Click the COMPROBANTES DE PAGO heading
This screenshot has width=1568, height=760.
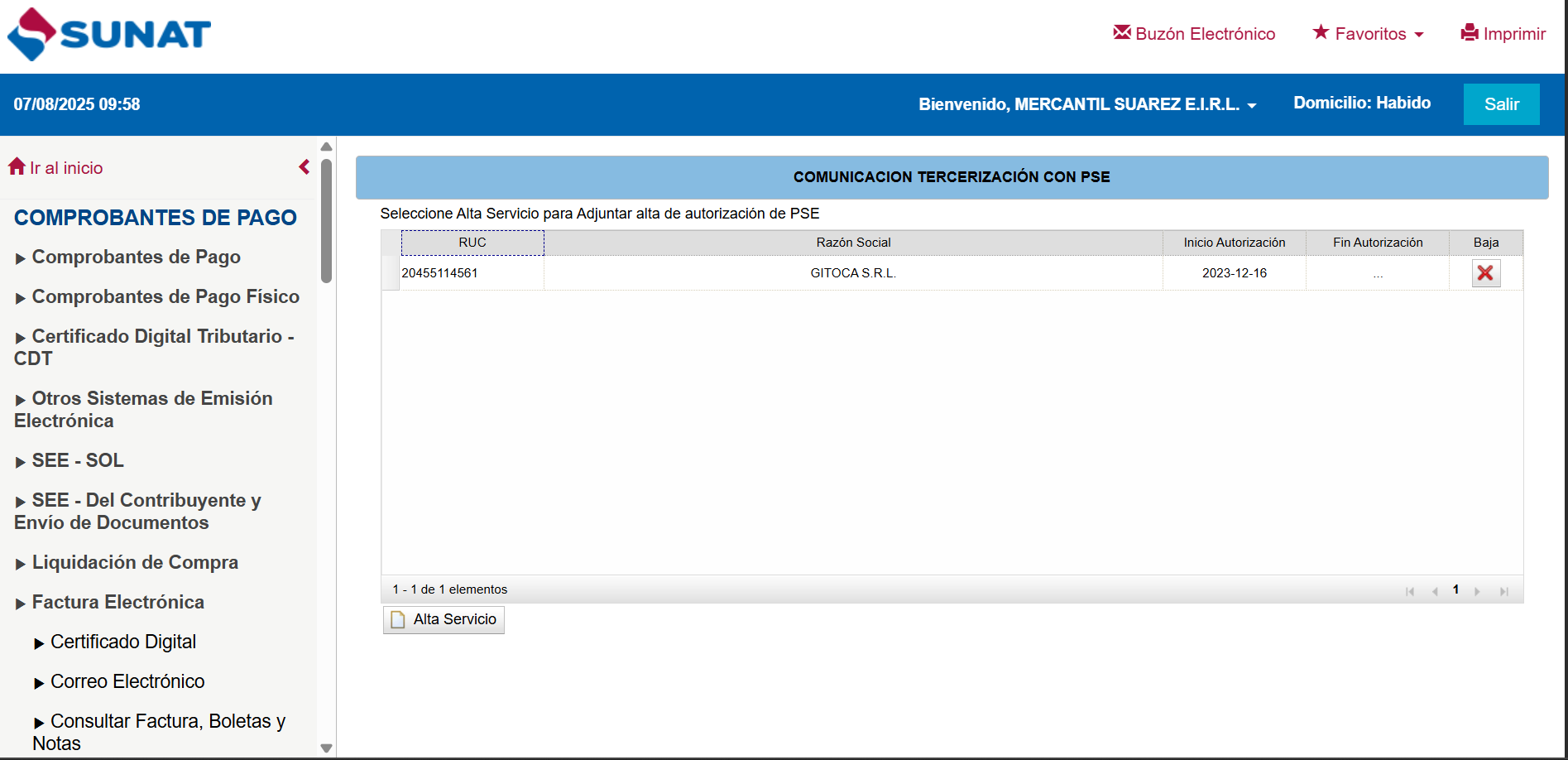[x=156, y=218]
